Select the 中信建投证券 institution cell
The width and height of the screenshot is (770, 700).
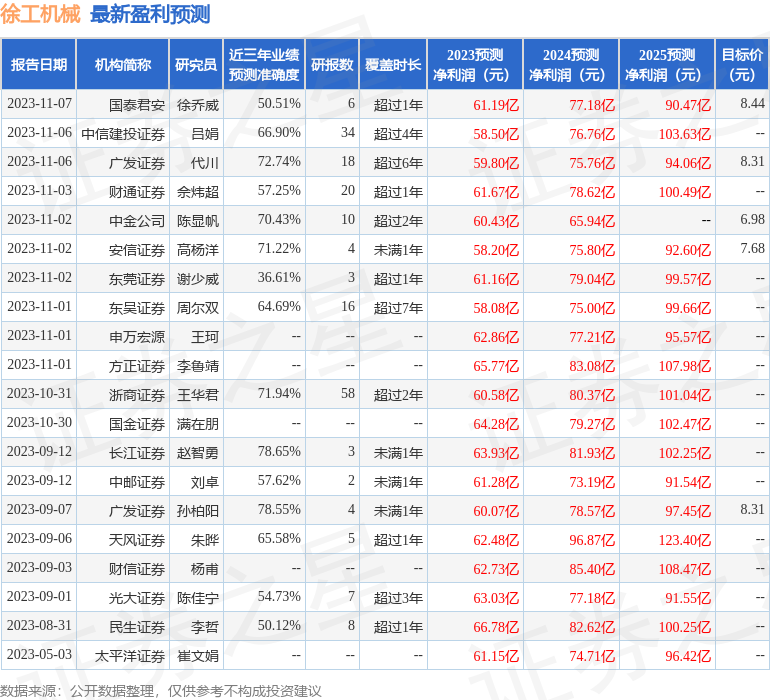tap(123, 134)
